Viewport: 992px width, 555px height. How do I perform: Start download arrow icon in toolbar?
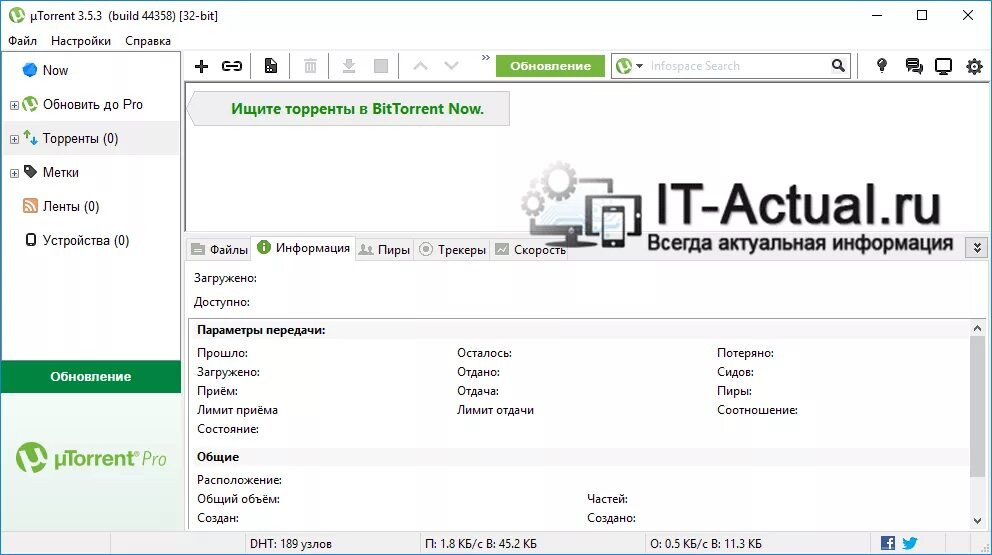(349, 66)
